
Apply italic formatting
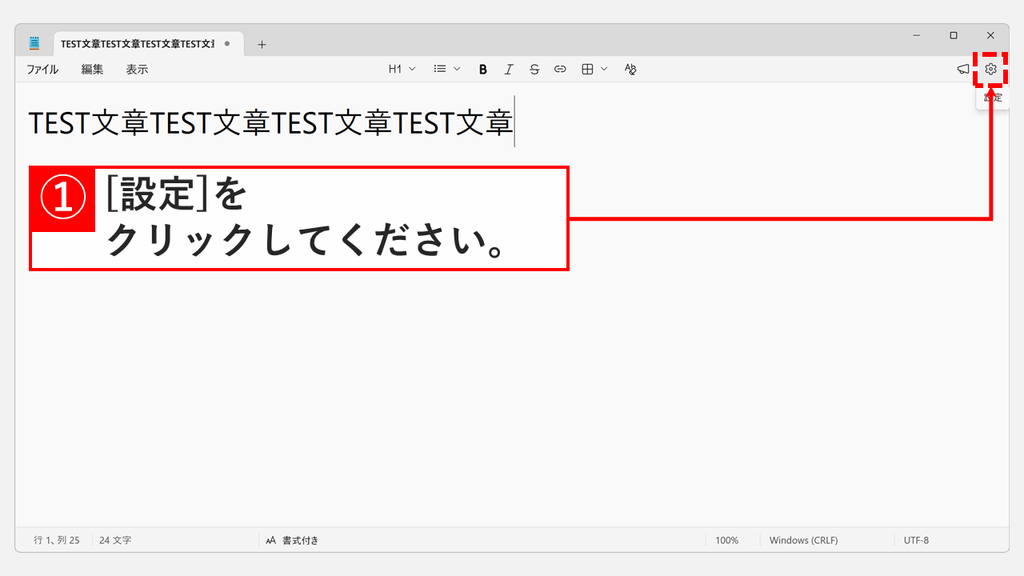[509, 69]
